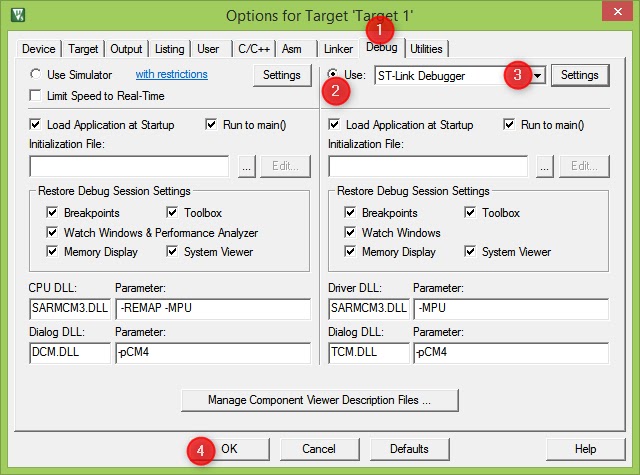The height and width of the screenshot is (475, 640).
Task: Open Manage Component Viewer Description Files
Action: point(320,400)
